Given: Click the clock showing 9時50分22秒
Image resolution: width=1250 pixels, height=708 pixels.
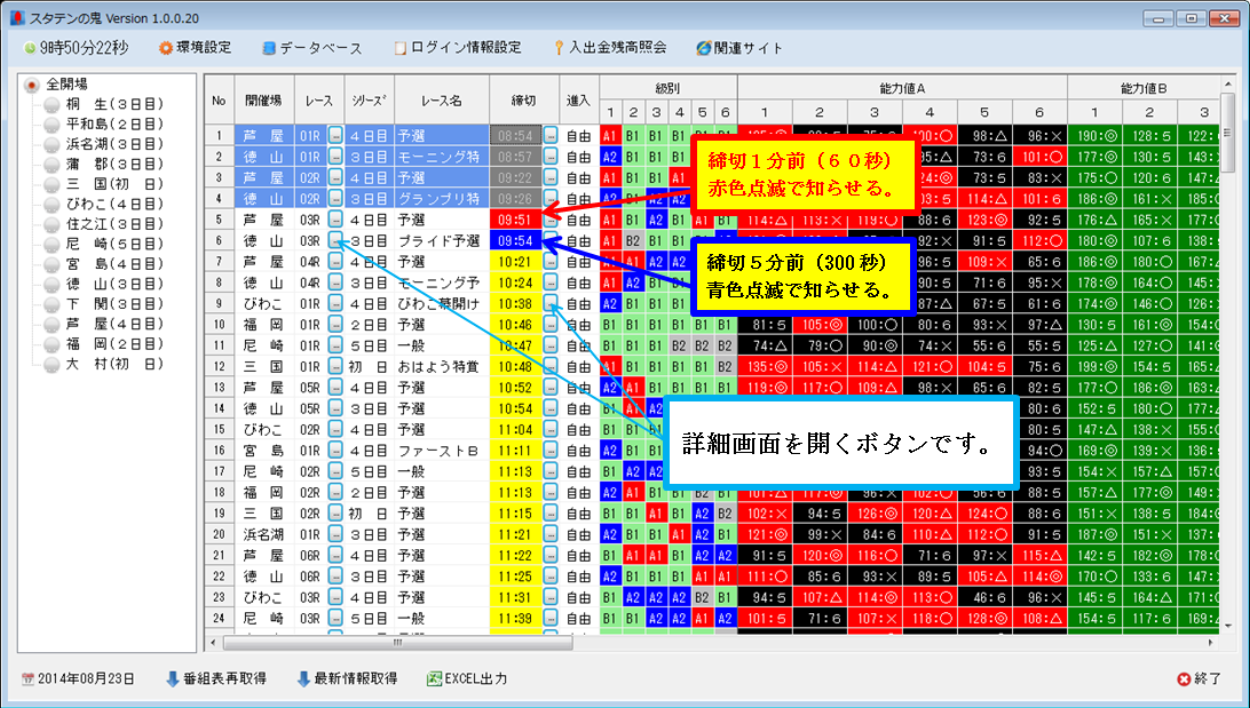Looking at the screenshot, I should [76, 47].
